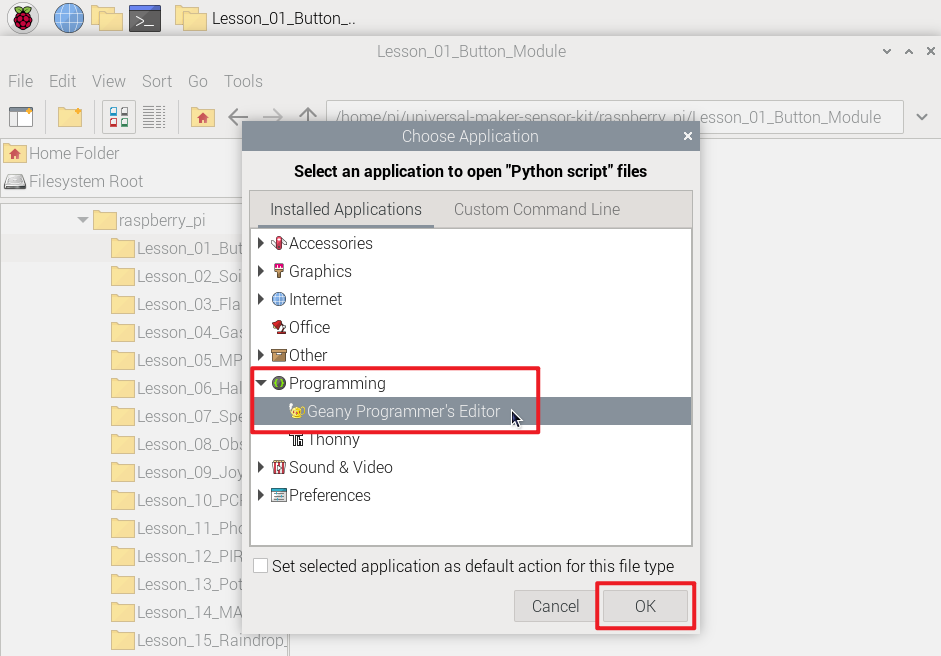Select the Lesson_12_PIR folder in tree

pyautogui.click(x=176, y=556)
